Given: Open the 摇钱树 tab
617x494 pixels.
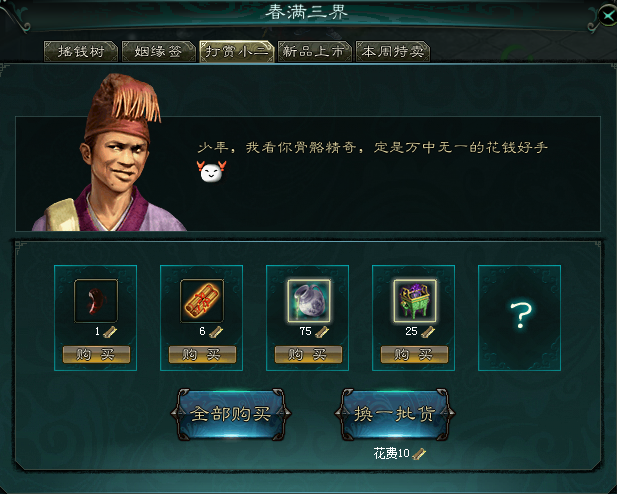Looking at the screenshot, I should (81, 51).
